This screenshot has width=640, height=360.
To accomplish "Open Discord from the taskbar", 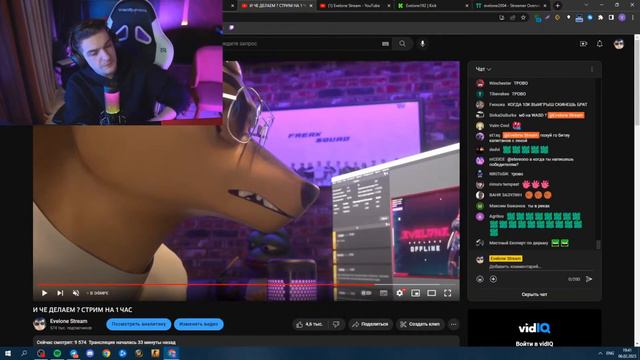I will coord(90,353).
